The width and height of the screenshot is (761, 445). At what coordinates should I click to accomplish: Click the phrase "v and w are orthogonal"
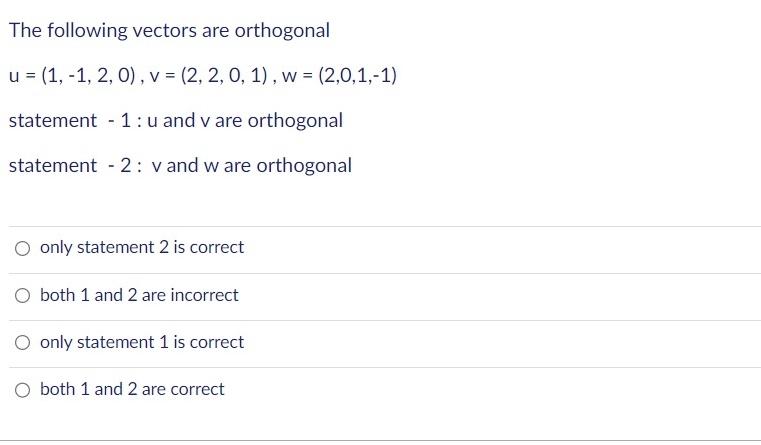(251, 165)
